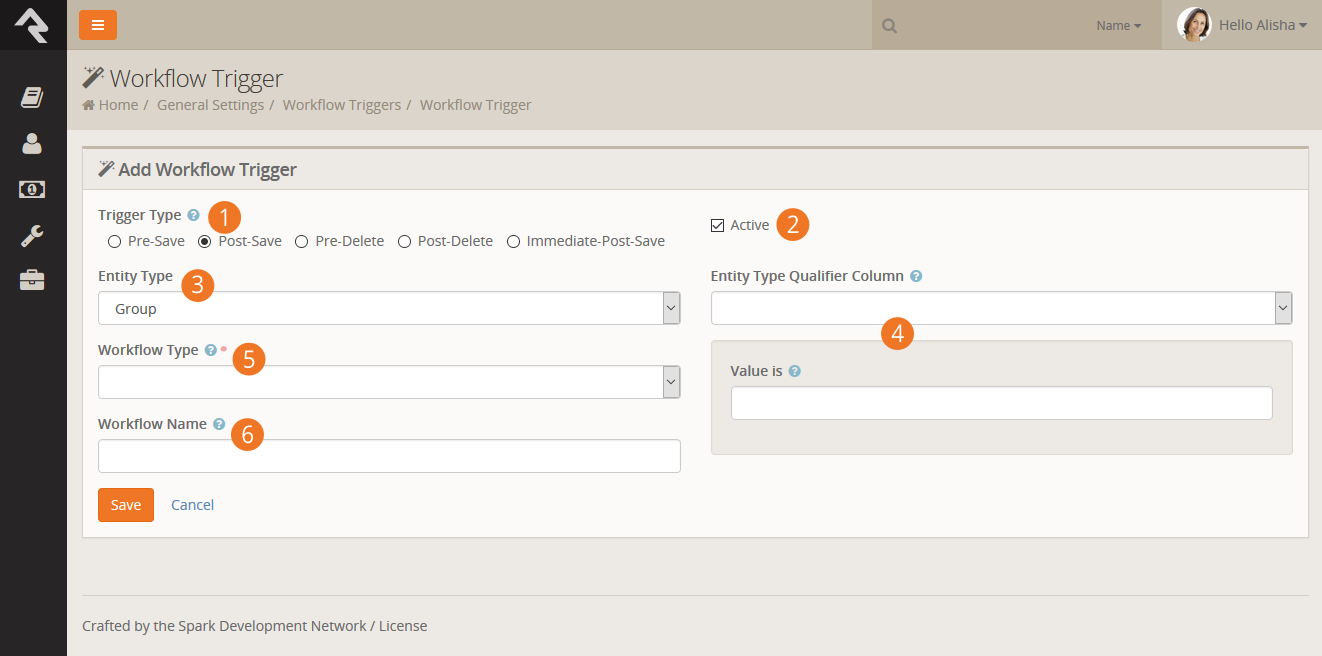Open the Workflow Type dropdown

click(x=389, y=382)
